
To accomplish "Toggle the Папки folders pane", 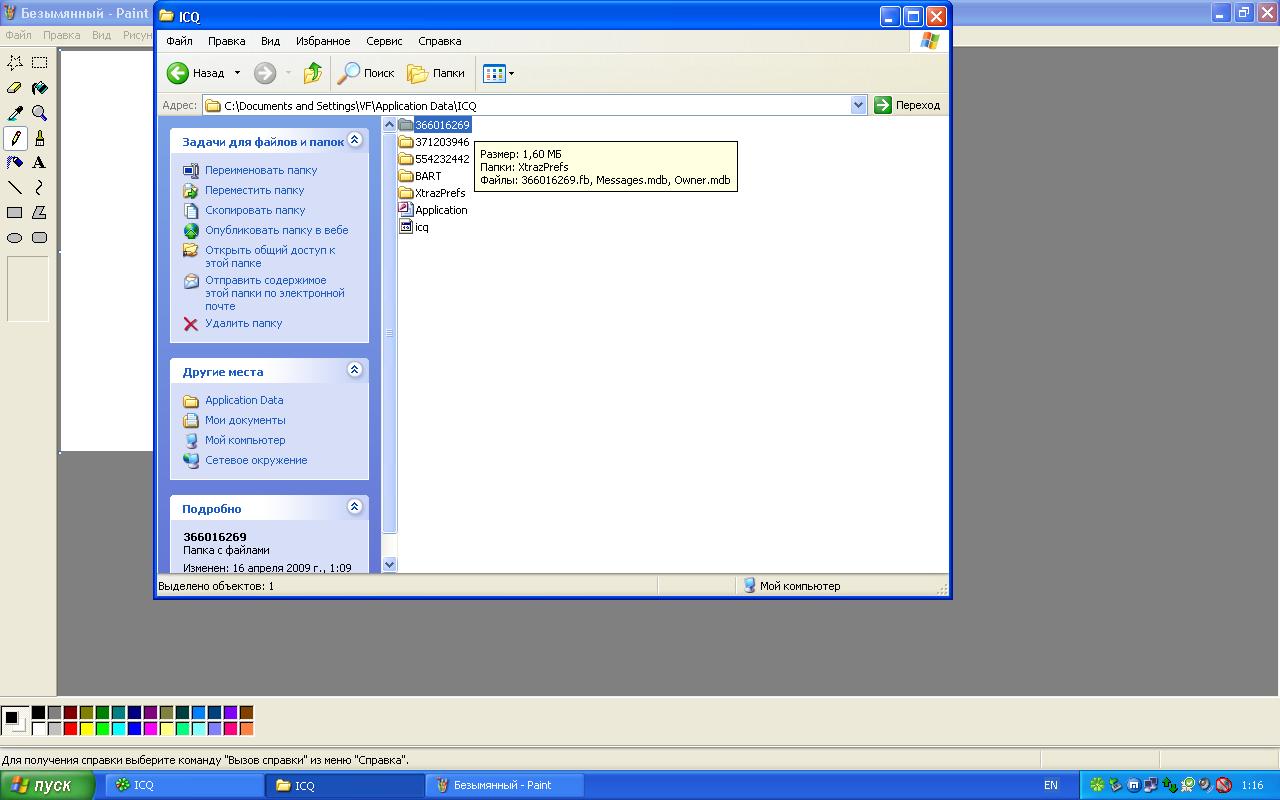I will tap(437, 73).
